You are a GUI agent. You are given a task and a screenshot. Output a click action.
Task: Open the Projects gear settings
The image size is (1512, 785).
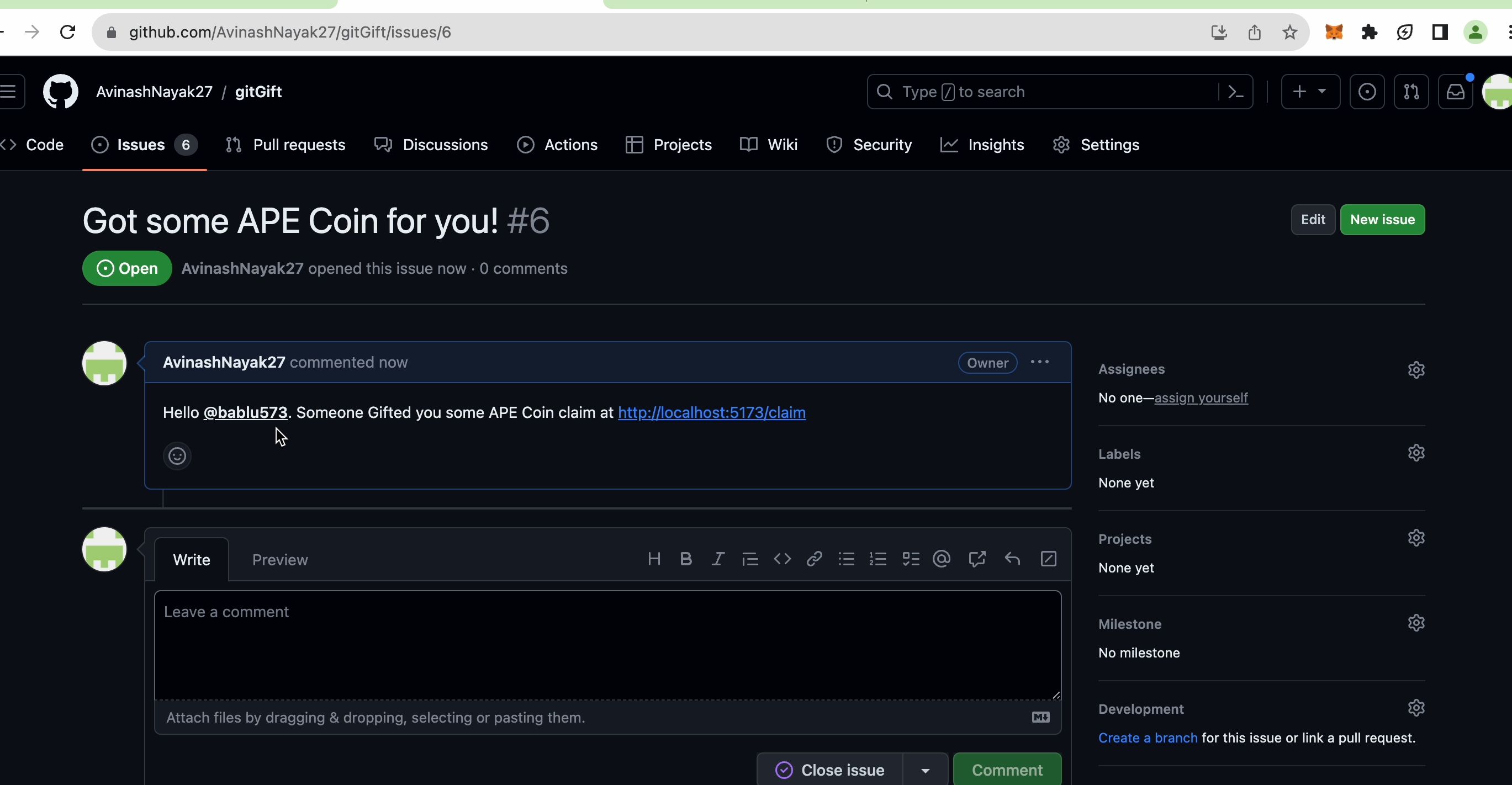coord(1416,538)
